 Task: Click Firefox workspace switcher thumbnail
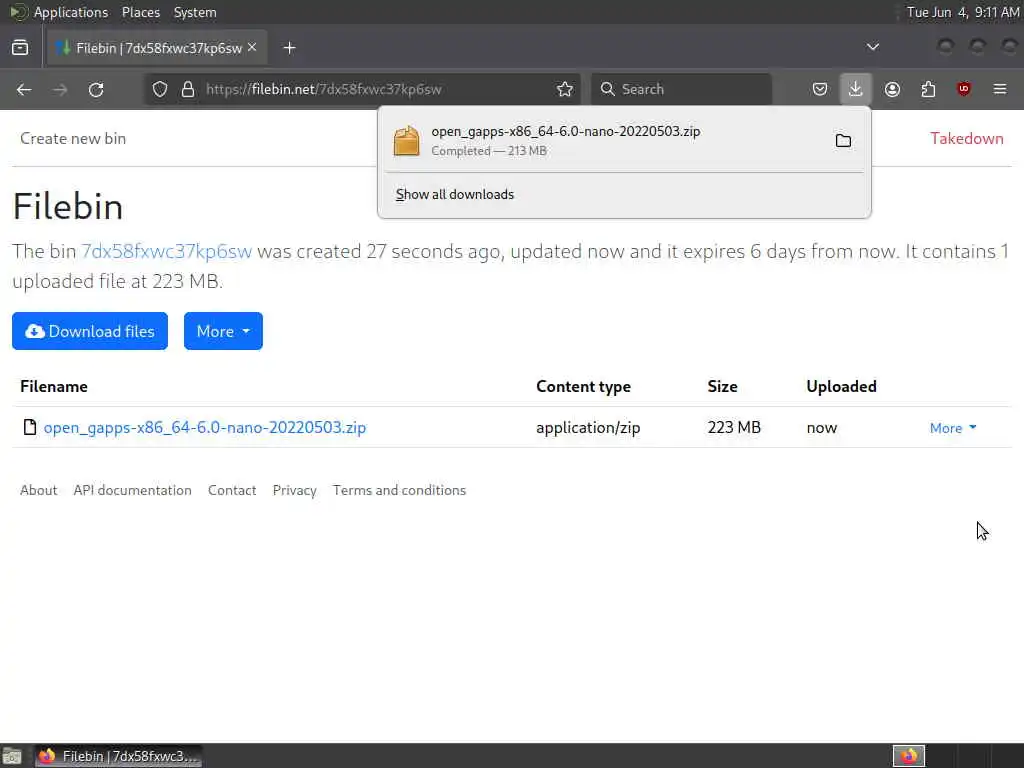[908, 756]
